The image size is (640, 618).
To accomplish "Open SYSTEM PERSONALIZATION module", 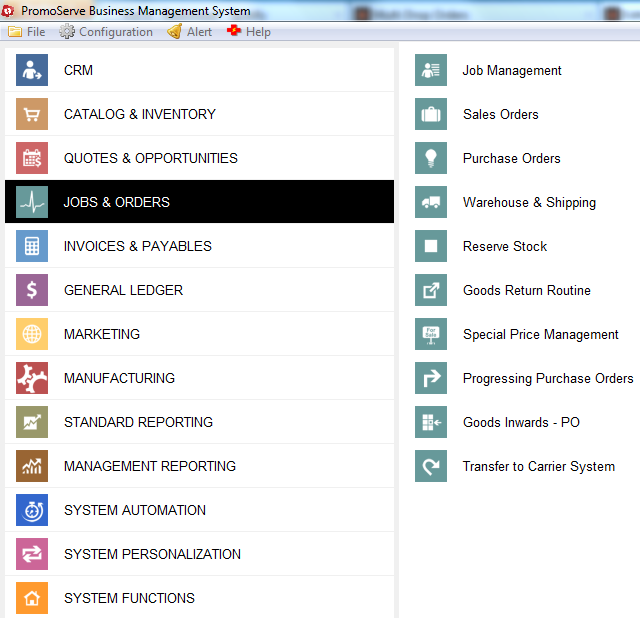I will 200,554.
